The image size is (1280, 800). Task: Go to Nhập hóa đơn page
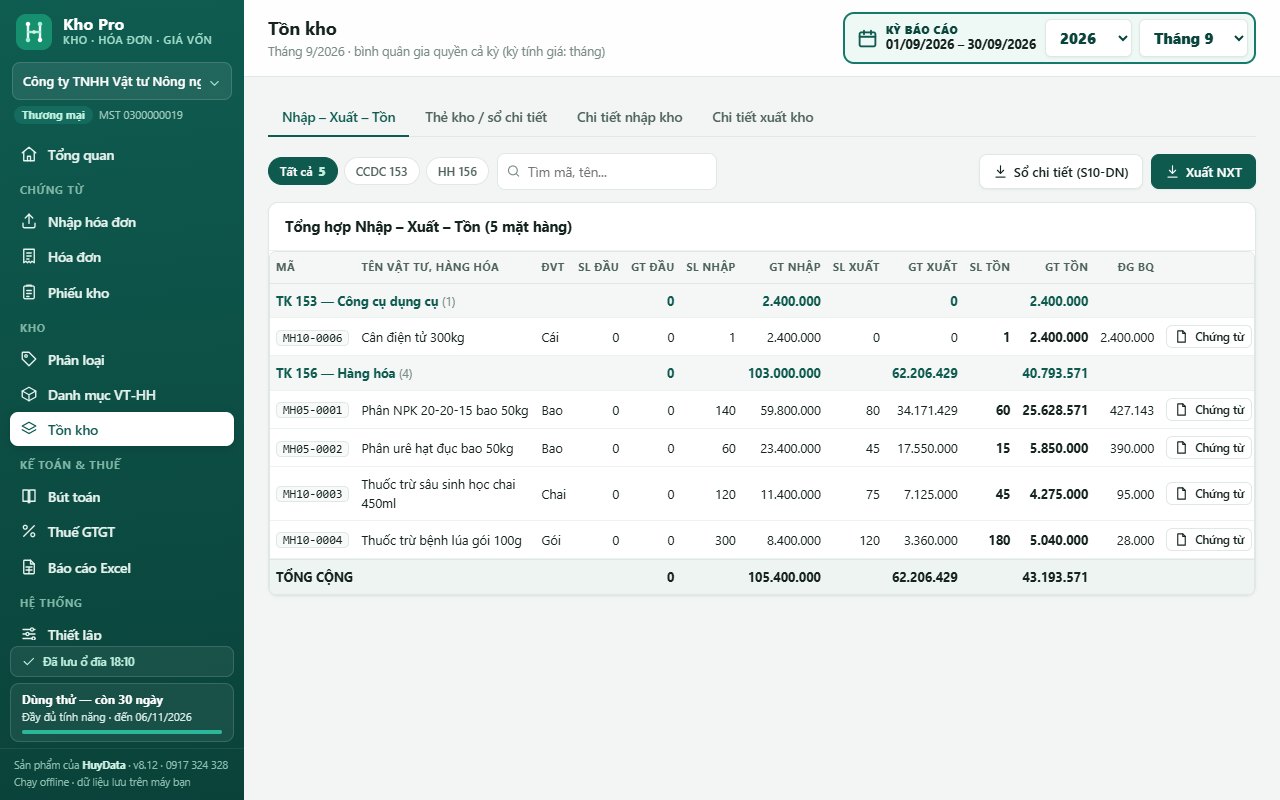coord(122,222)
